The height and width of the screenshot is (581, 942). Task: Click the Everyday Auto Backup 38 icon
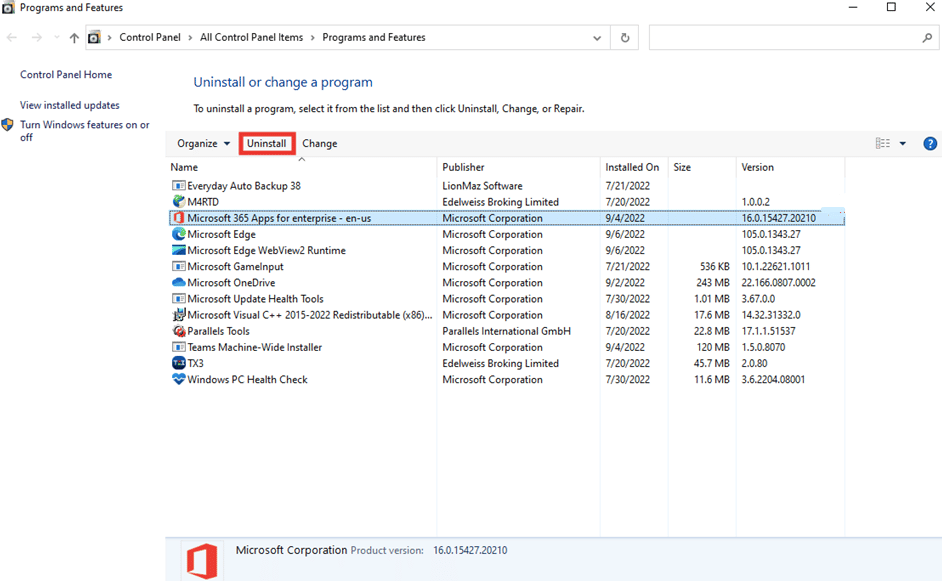(178, 185)
